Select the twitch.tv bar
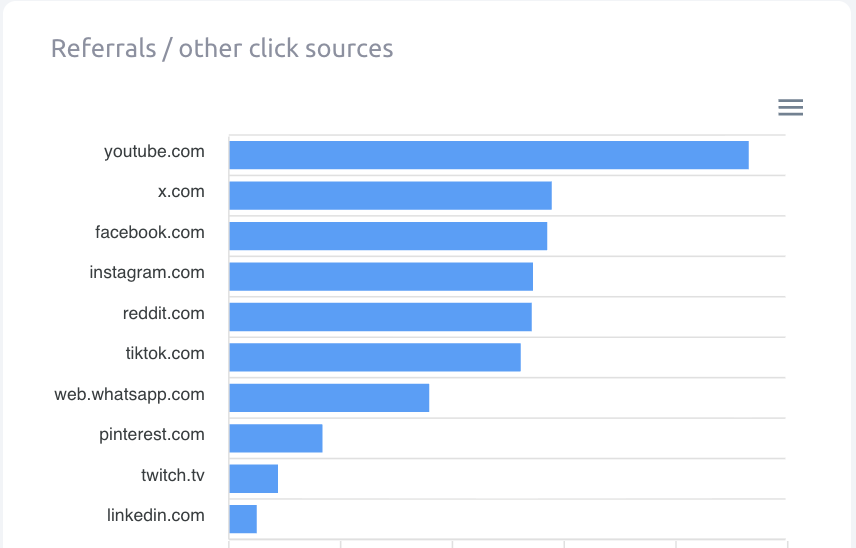Screen dimensions: 856x548 [x=253, y=479]
